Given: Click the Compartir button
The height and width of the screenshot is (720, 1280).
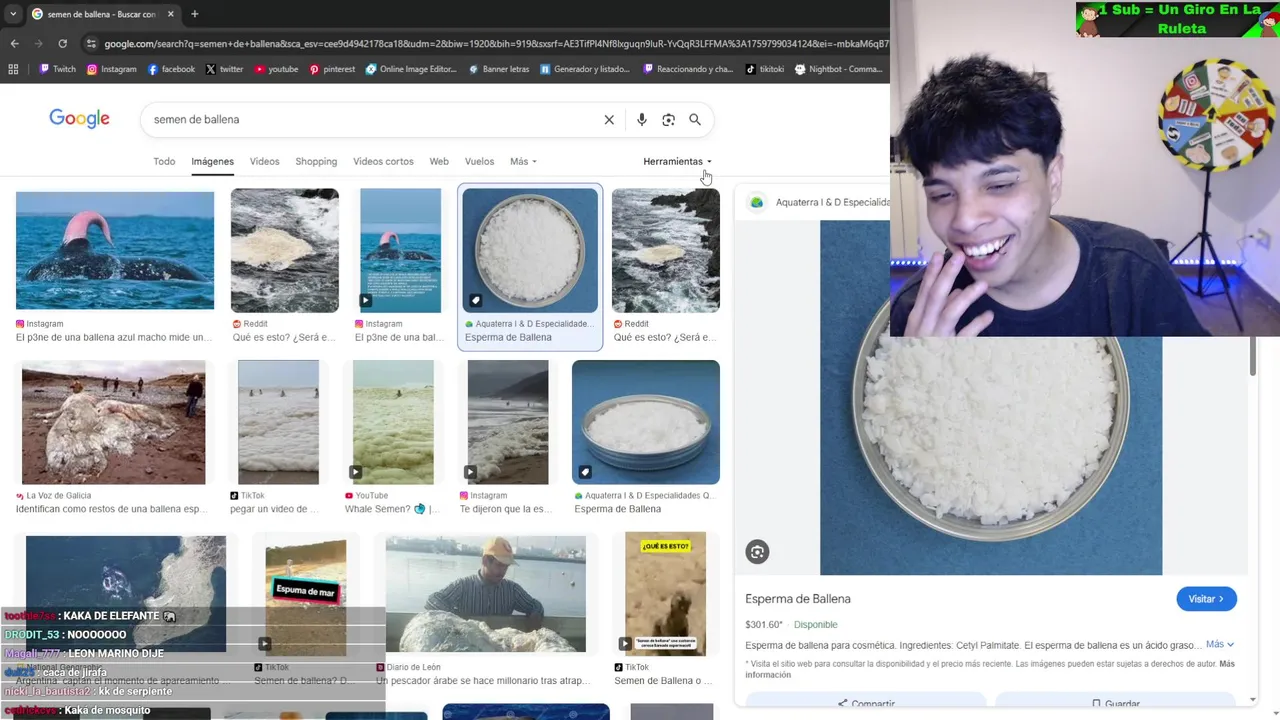Looking at the screenshot, I should (866, 704).
